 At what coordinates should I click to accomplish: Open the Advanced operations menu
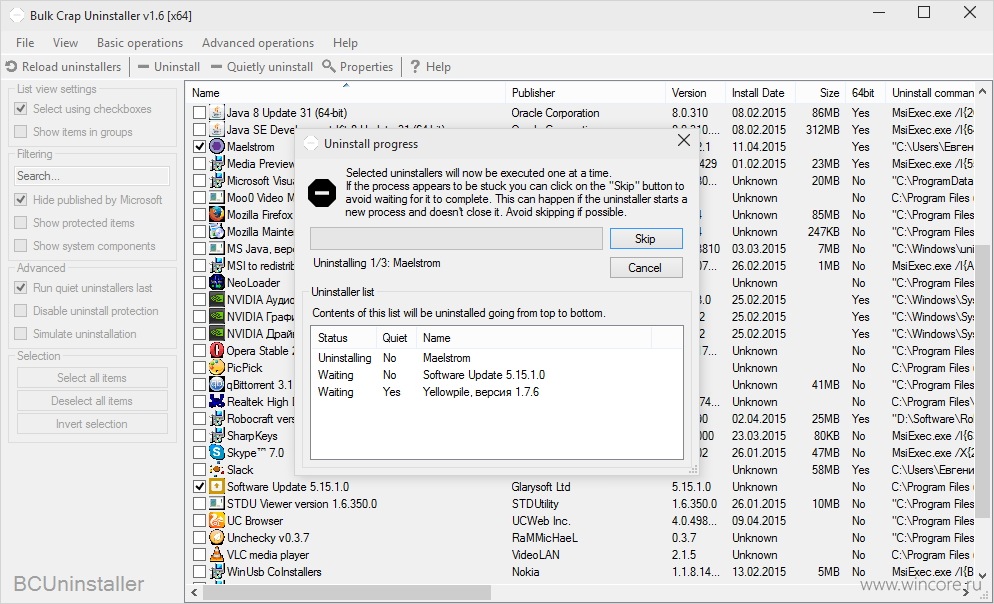(x=258, y=42)
